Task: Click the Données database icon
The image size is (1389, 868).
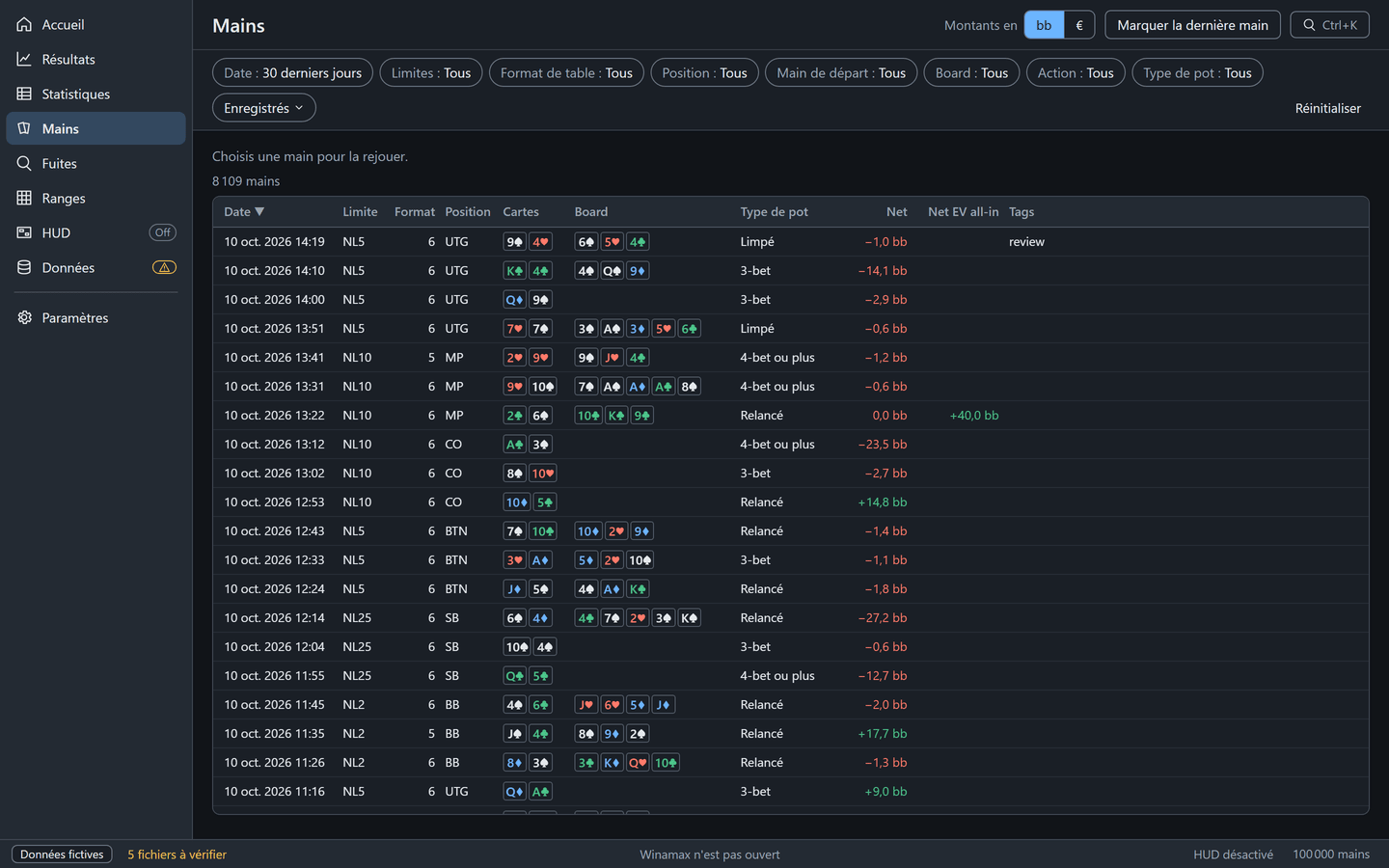Action: pos(24,267)
